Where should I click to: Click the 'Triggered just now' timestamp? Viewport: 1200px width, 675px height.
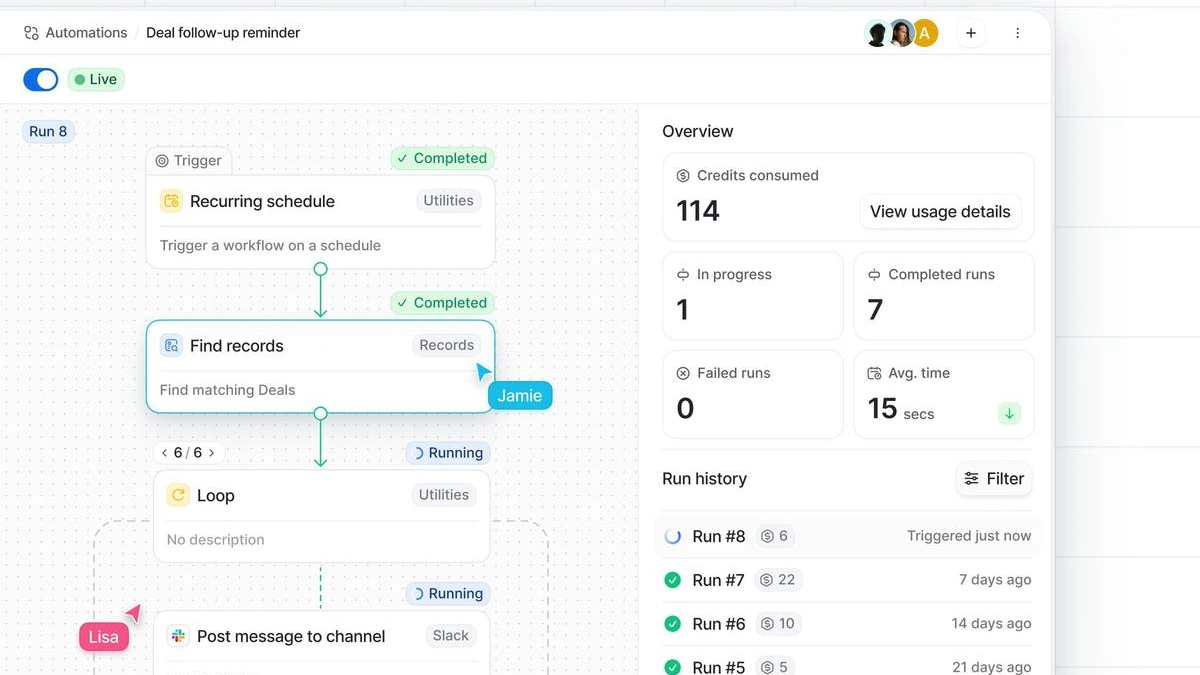(x=969, y=536)
